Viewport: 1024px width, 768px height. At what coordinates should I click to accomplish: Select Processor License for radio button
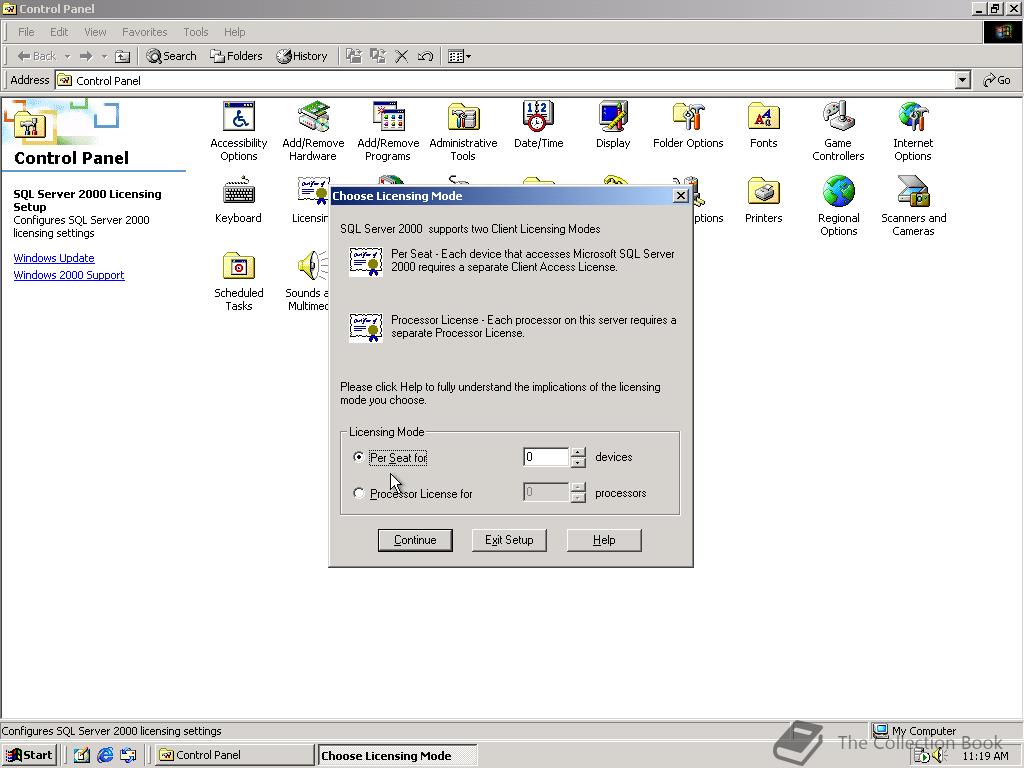click(359, 493)
